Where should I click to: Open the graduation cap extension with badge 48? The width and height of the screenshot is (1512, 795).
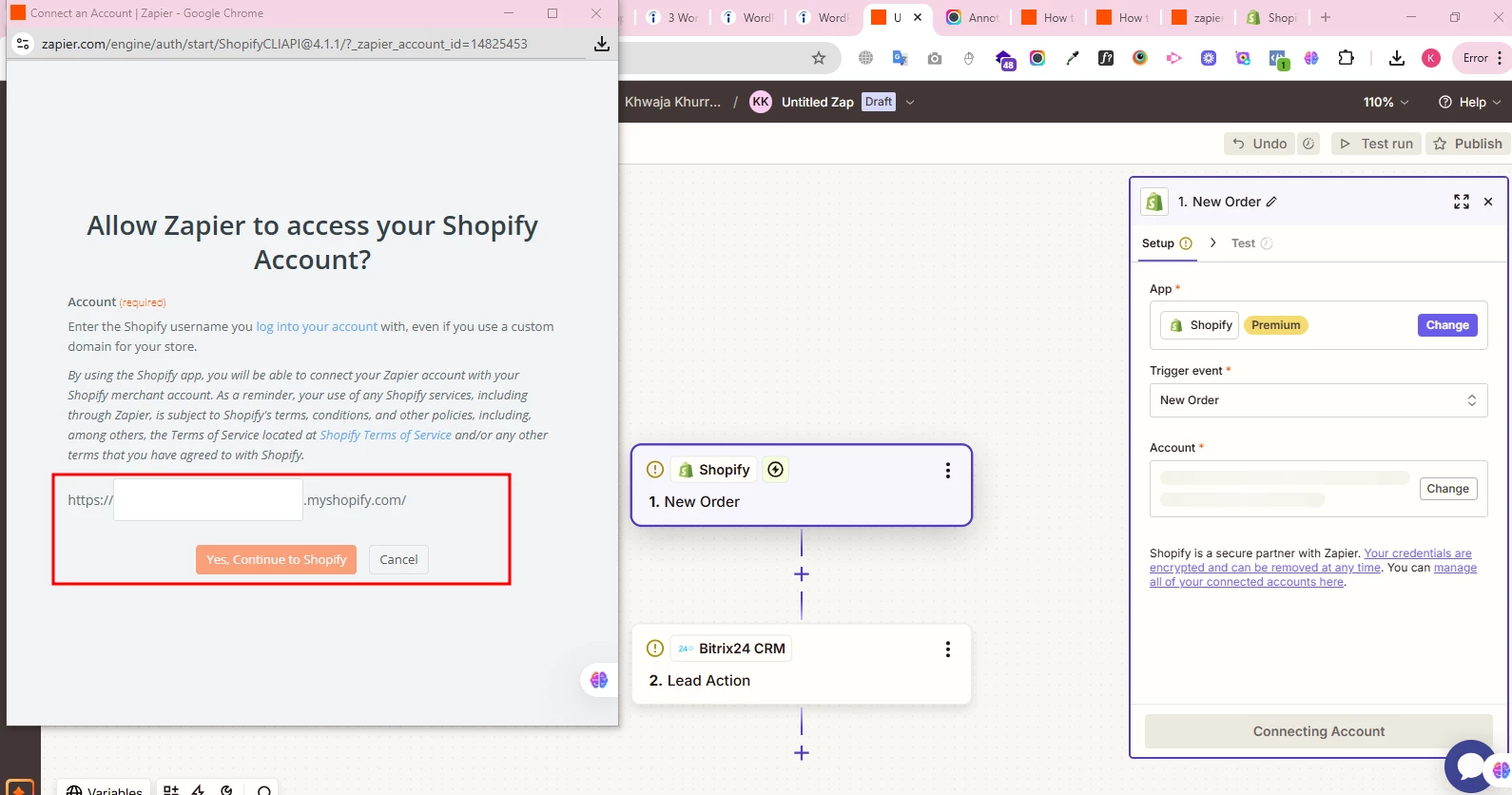pos(1005,60)
